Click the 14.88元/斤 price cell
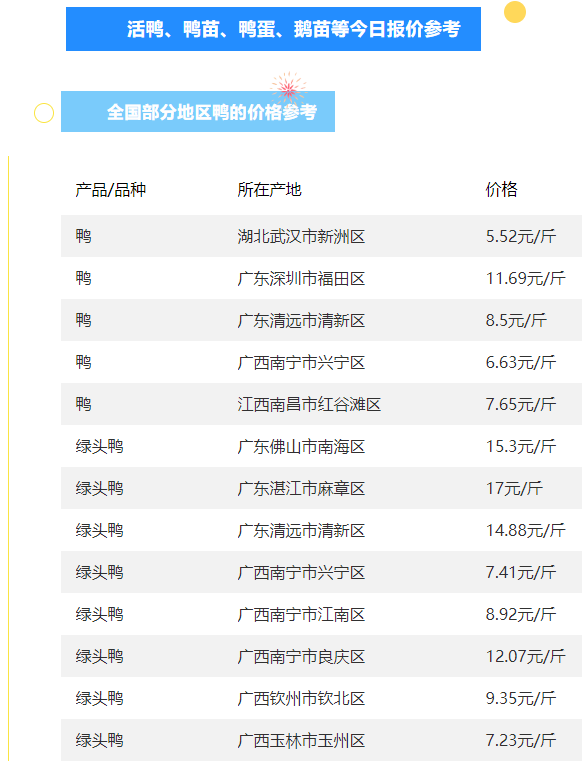 (526, 530)
